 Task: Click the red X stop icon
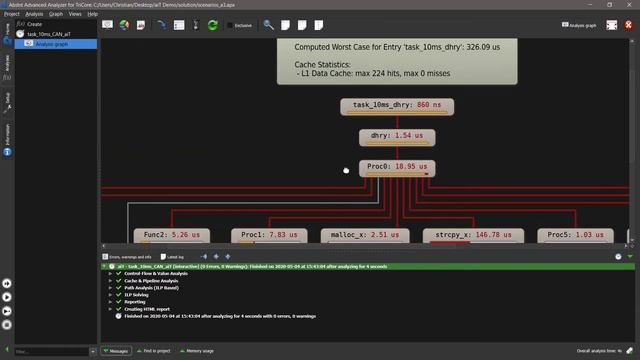click(629, 25)
